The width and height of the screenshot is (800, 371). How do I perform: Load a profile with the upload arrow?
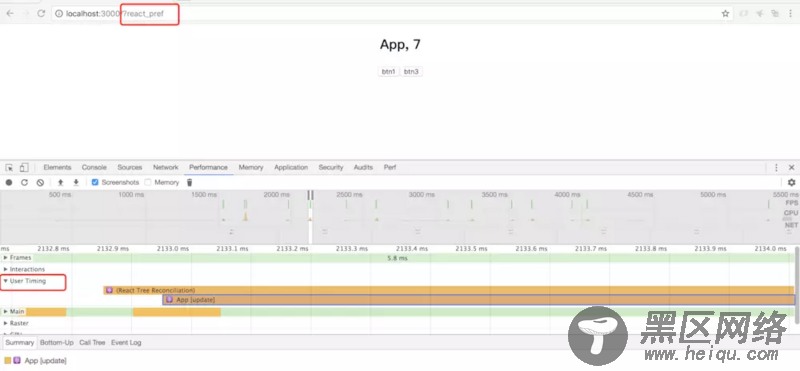(60, 182)
